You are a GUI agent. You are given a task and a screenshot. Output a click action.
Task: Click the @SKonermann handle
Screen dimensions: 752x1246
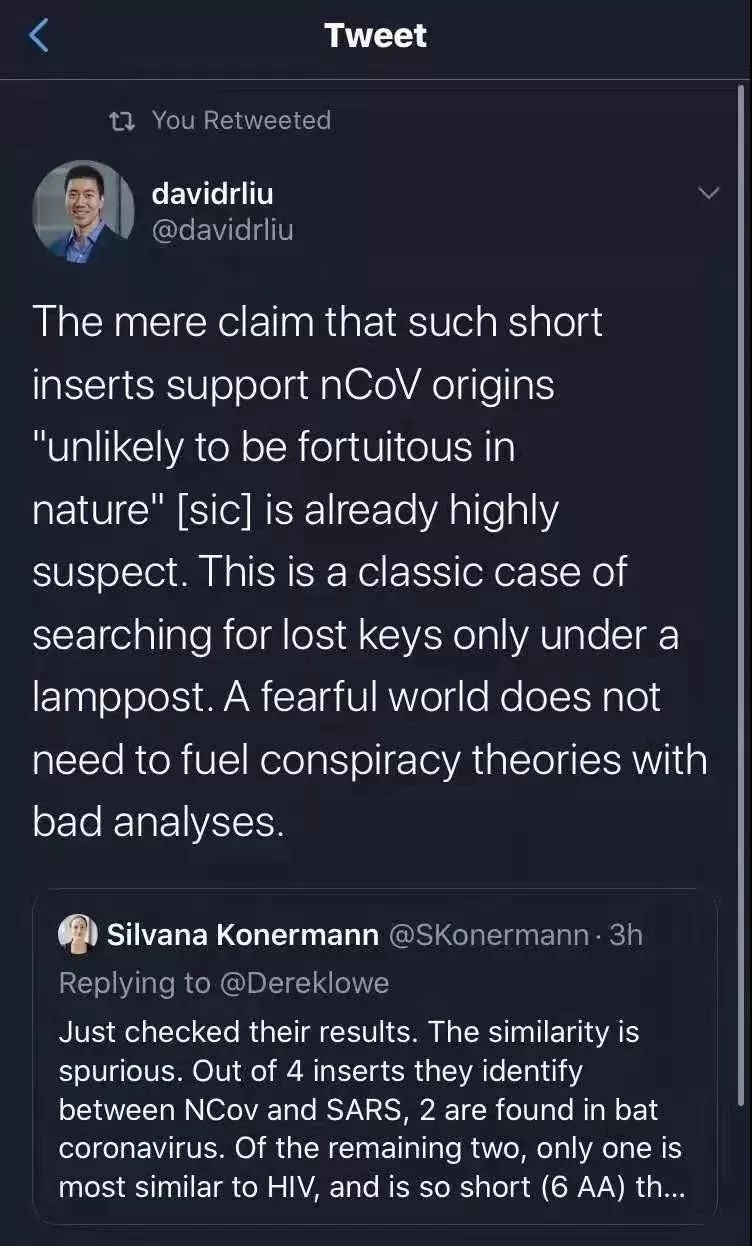(x=488, y=935)
